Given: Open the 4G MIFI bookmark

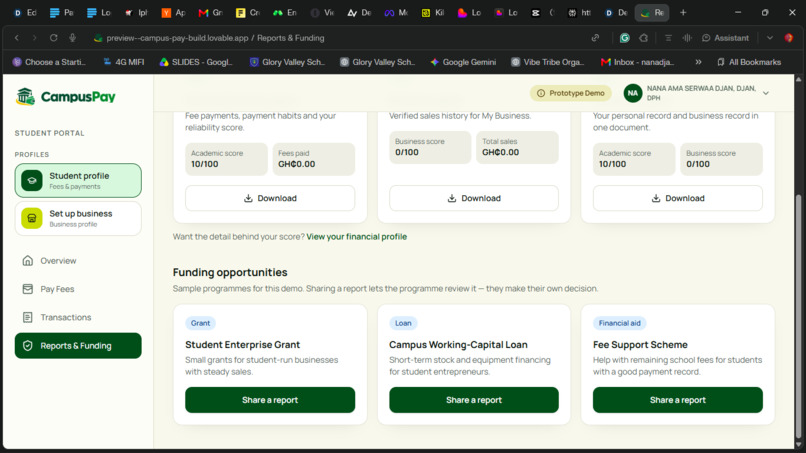Looking at the screenshot, I should 123,62.
